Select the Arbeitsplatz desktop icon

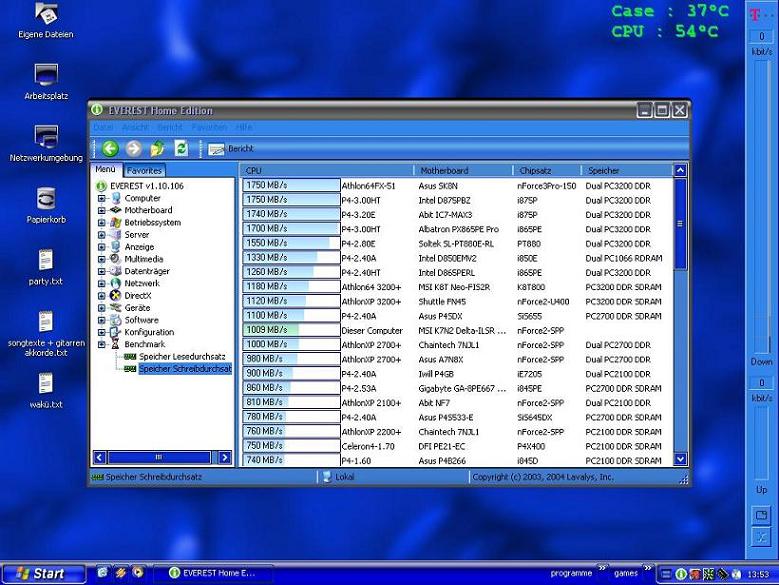coord(46,82)
